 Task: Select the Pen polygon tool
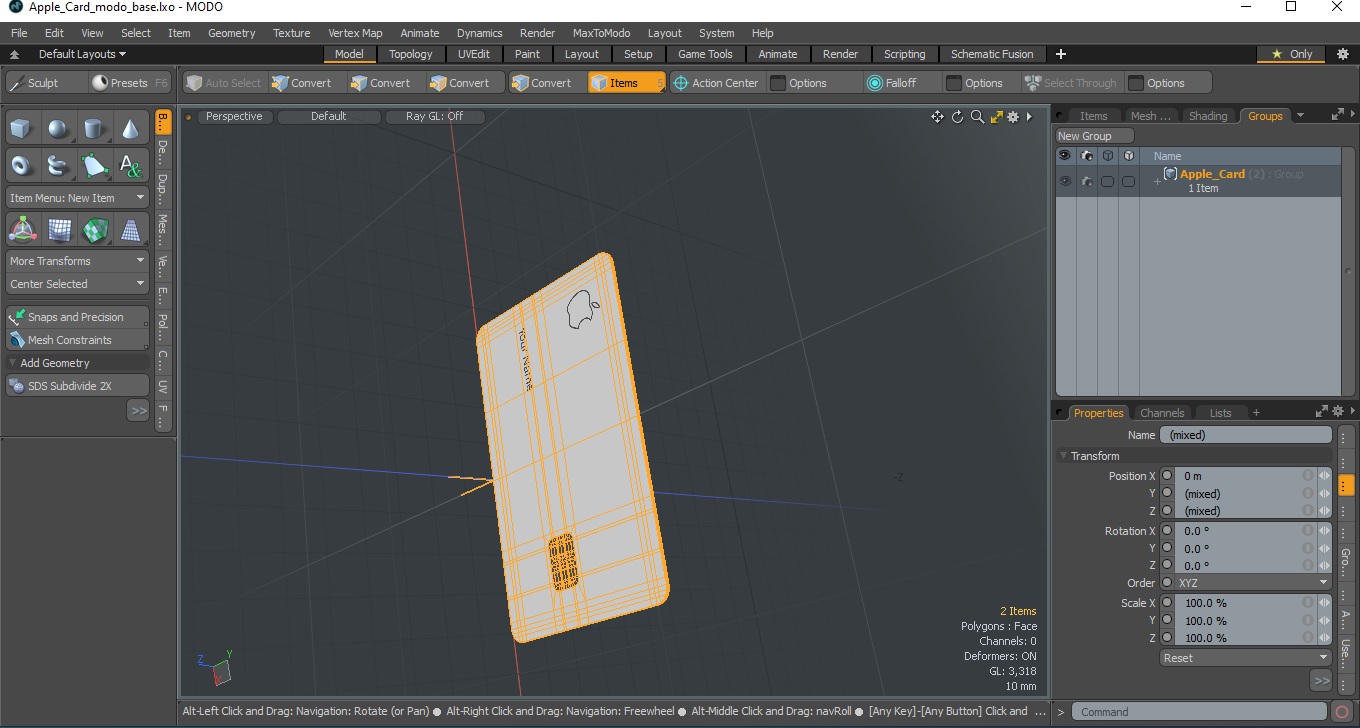[94, 165]
